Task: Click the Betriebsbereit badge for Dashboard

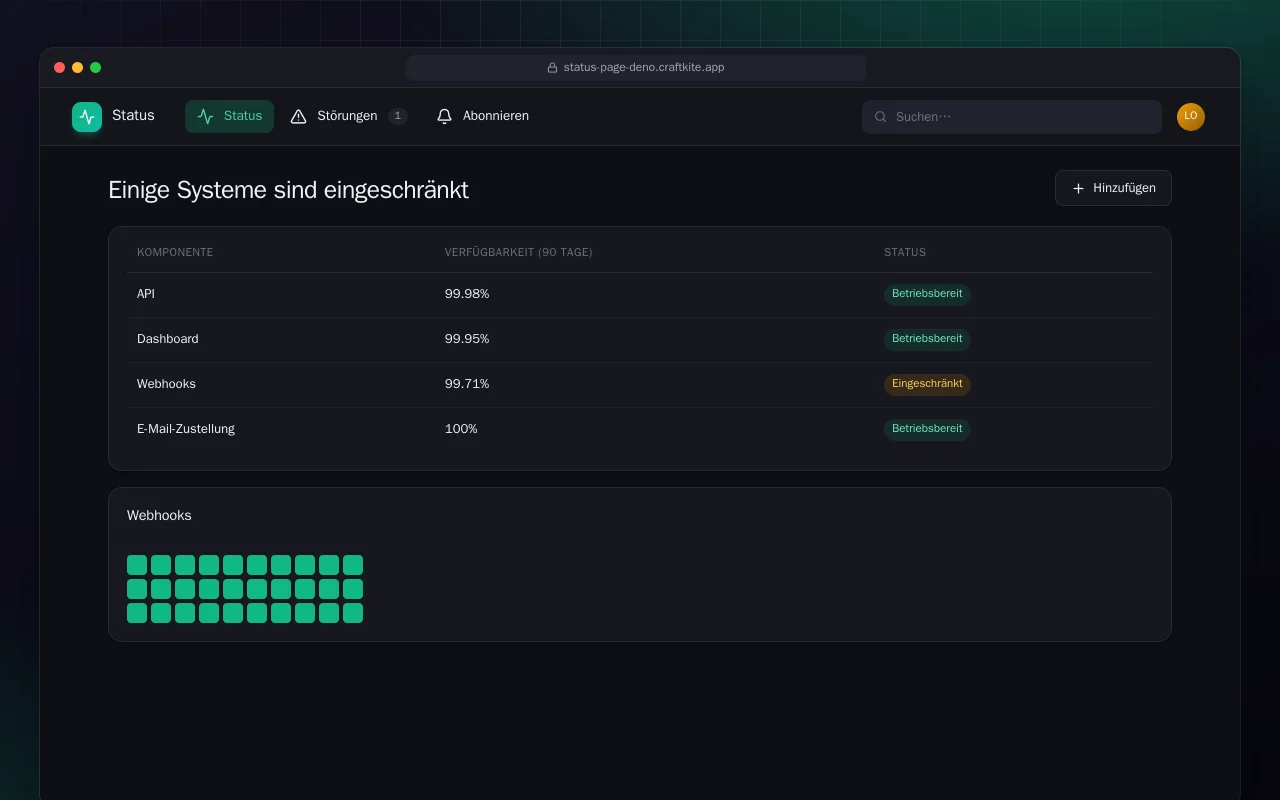Action: (x=927, y=339)
